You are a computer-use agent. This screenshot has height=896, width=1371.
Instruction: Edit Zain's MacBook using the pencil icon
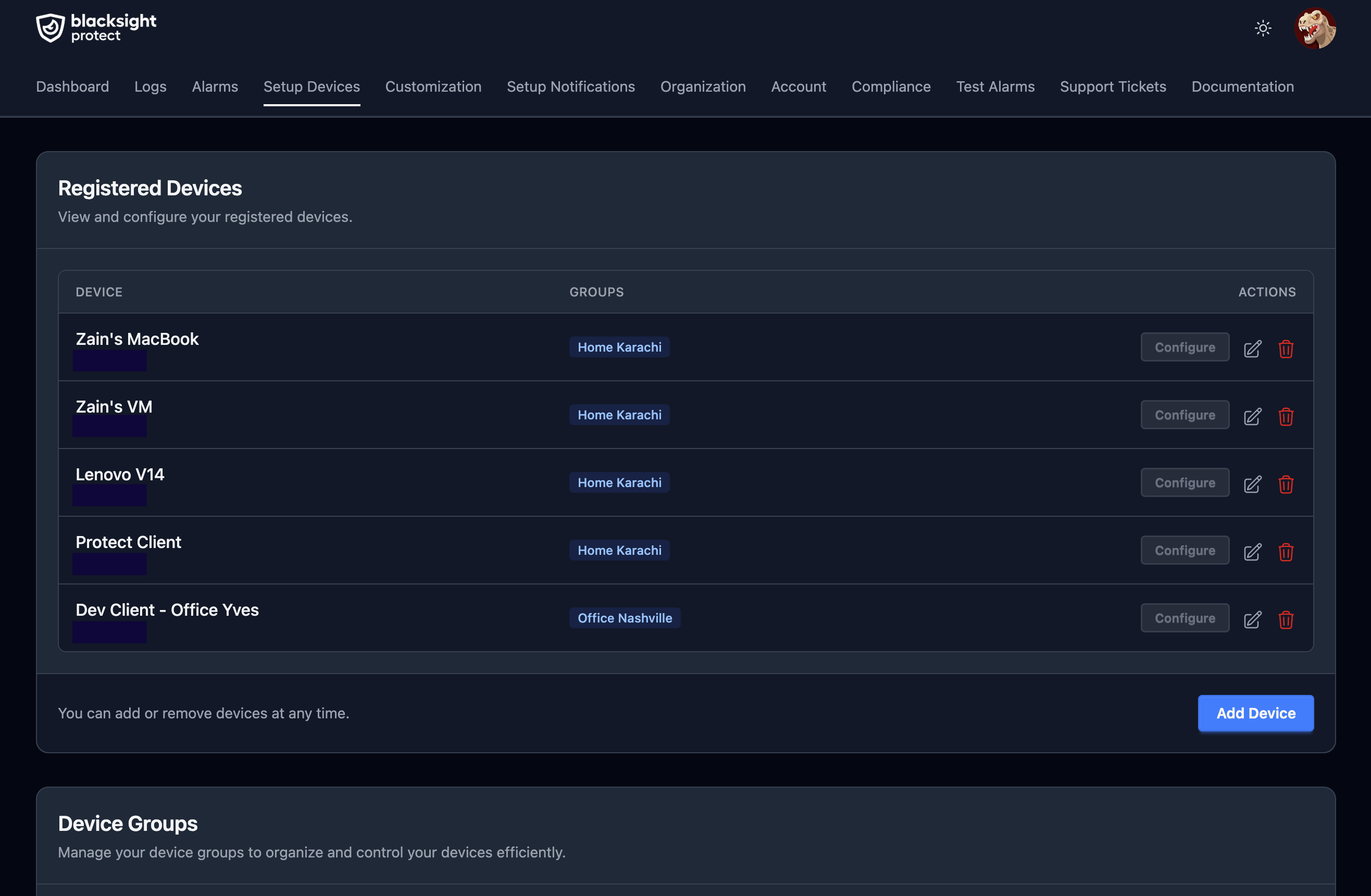1252,349
